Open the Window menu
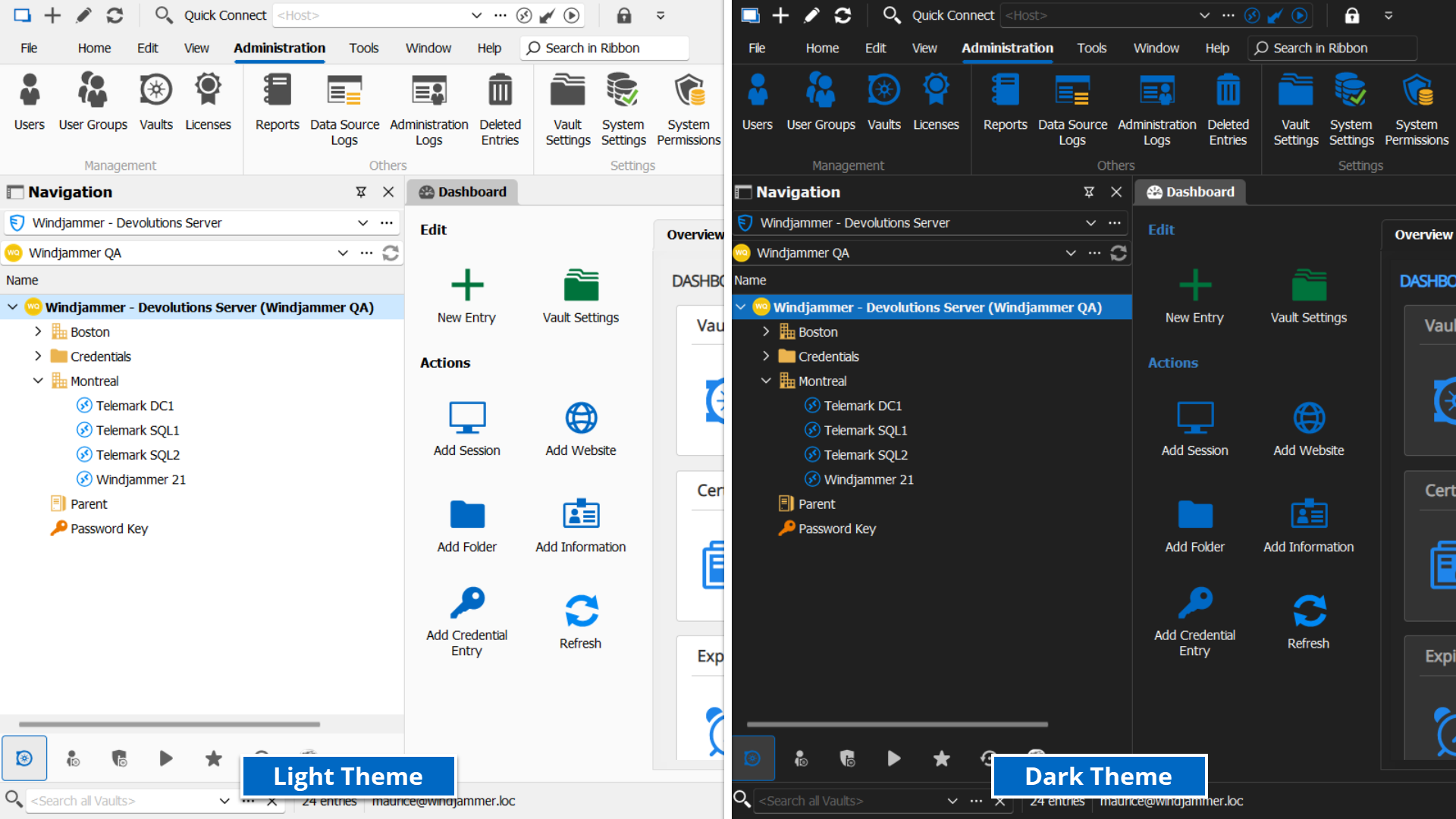This screenshot has height=819, width=1456. point(428,48)
